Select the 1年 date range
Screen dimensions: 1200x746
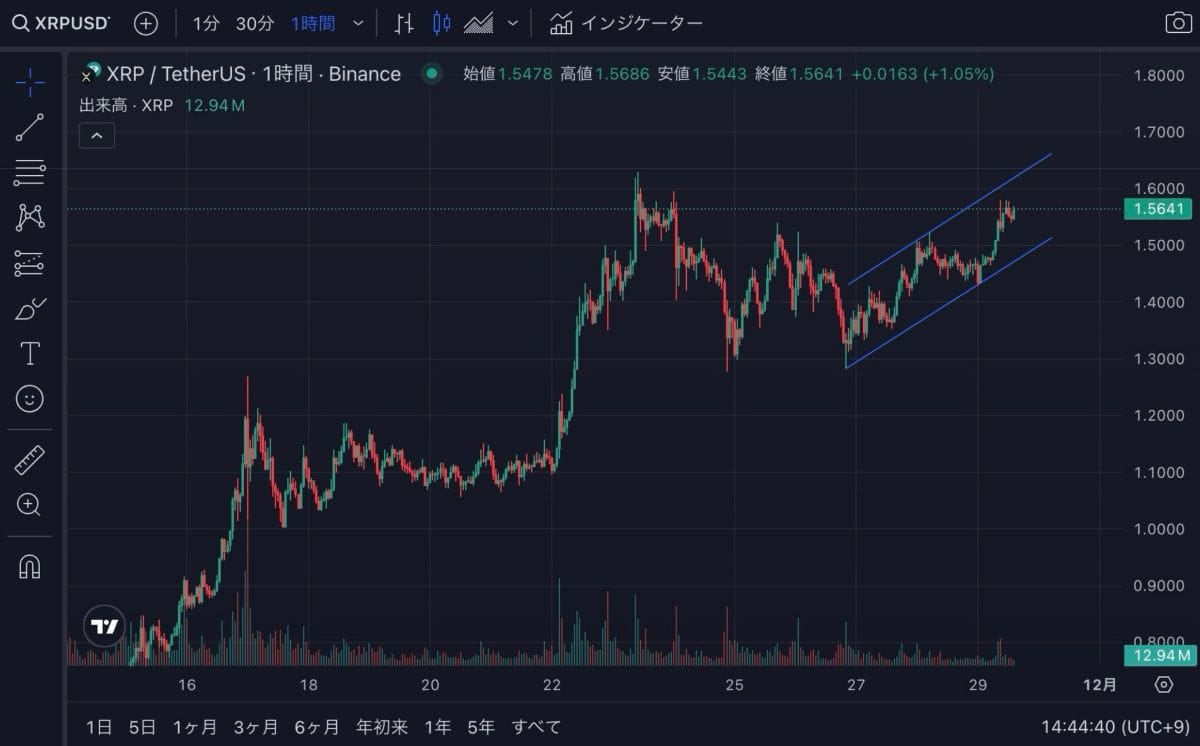437,727
